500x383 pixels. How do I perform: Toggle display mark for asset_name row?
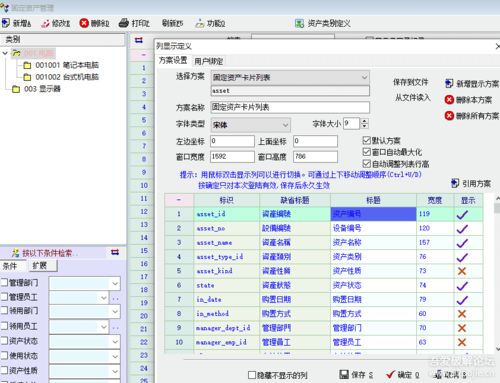point(462,243)
